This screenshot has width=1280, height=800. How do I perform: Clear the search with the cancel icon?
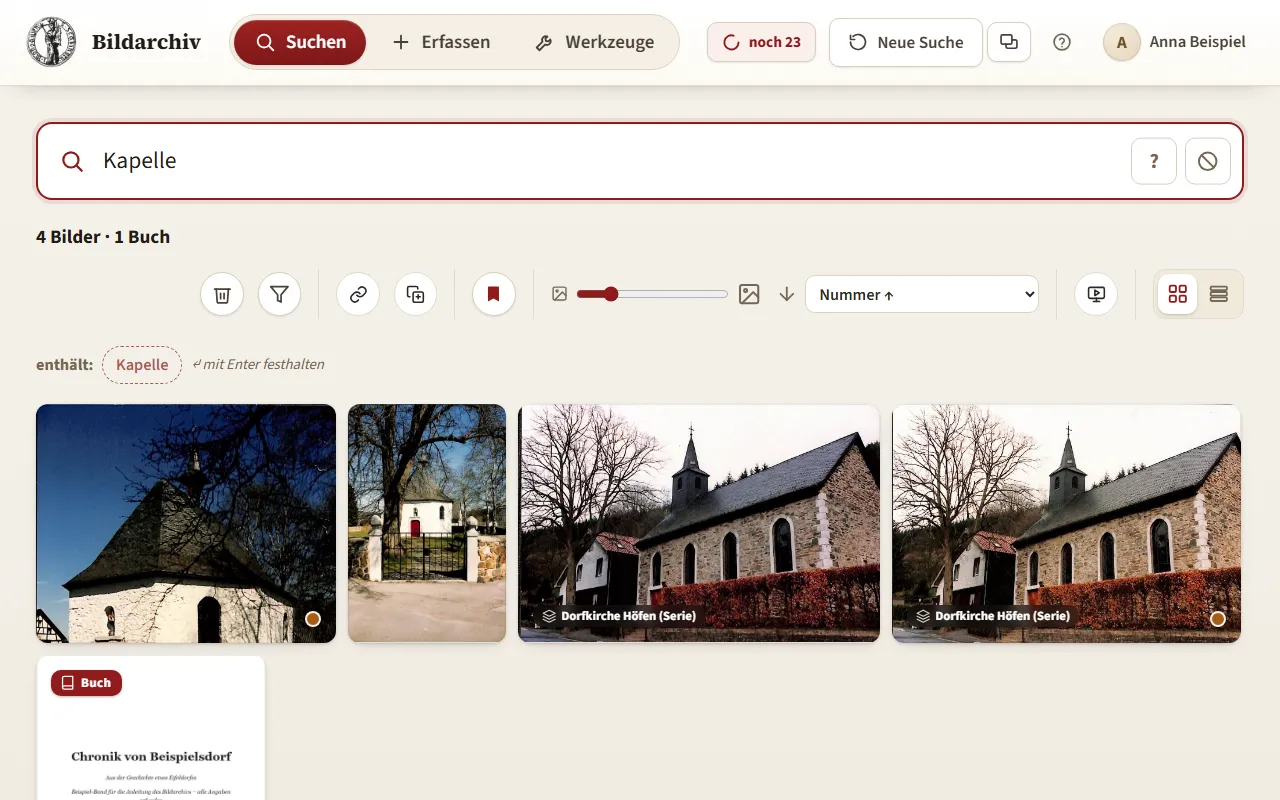[1208, 161]
